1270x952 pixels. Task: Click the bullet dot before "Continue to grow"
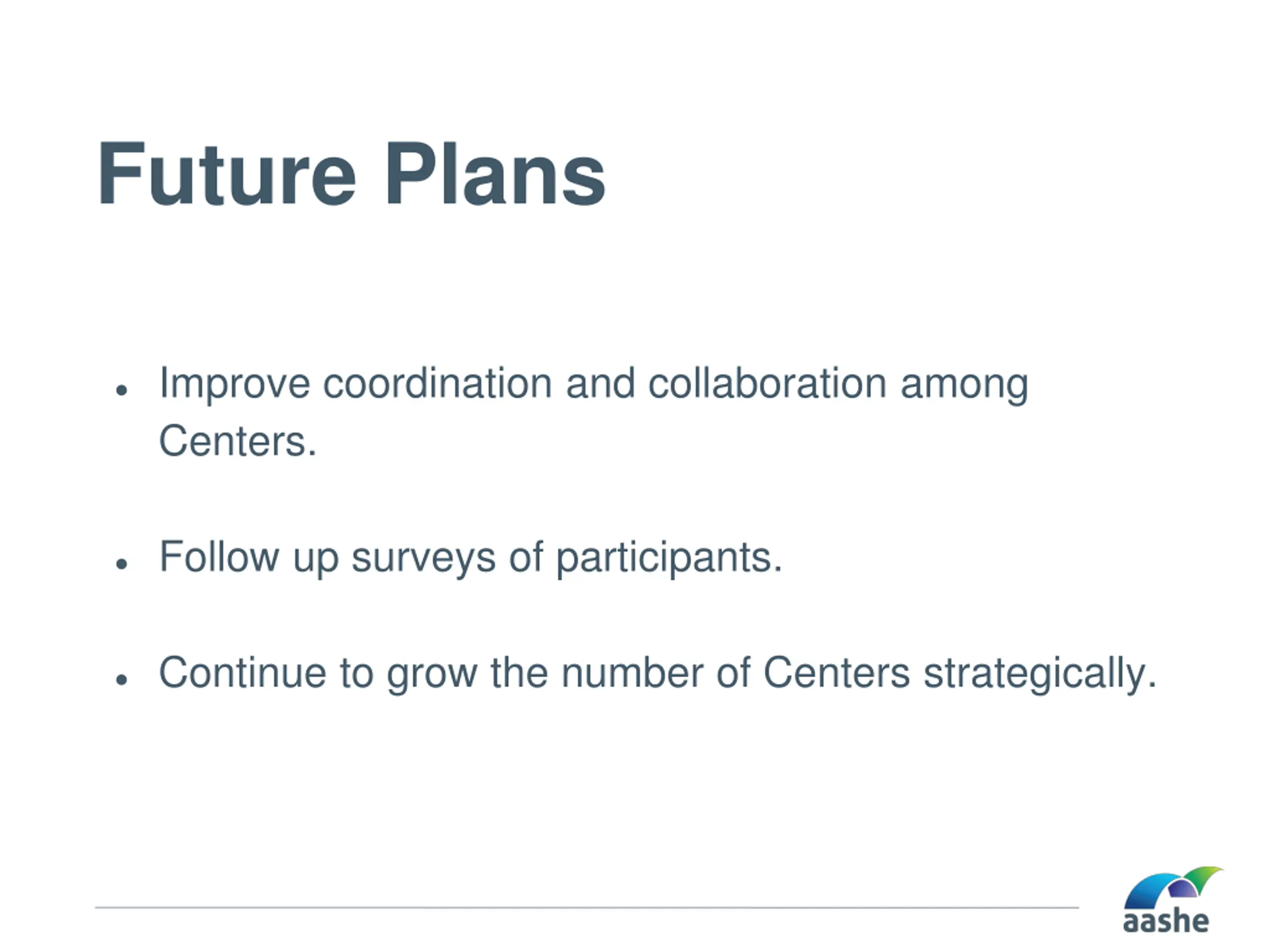click(121, 680)
